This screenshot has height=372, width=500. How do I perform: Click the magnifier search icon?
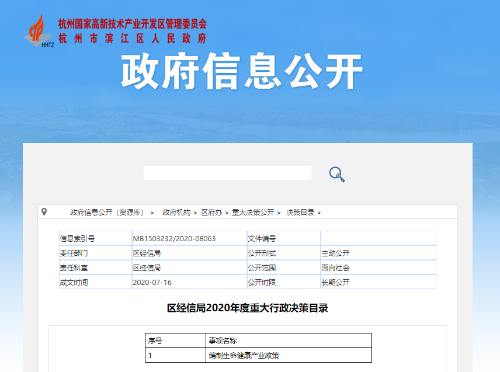pos(337,174)
